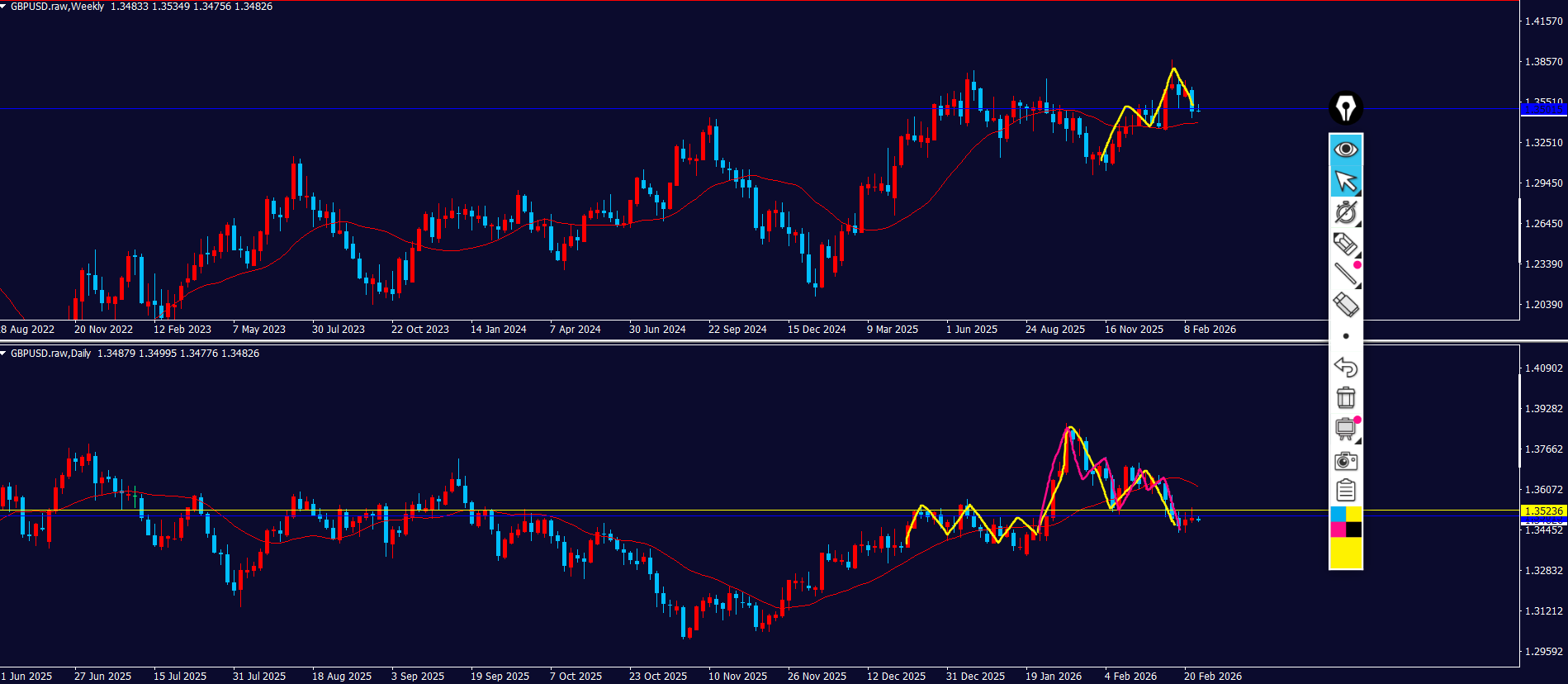Image resolution: width=1568 pixels, height=684 pixels.
Task: Select the straight line drawing tool
Action: 1346,273
